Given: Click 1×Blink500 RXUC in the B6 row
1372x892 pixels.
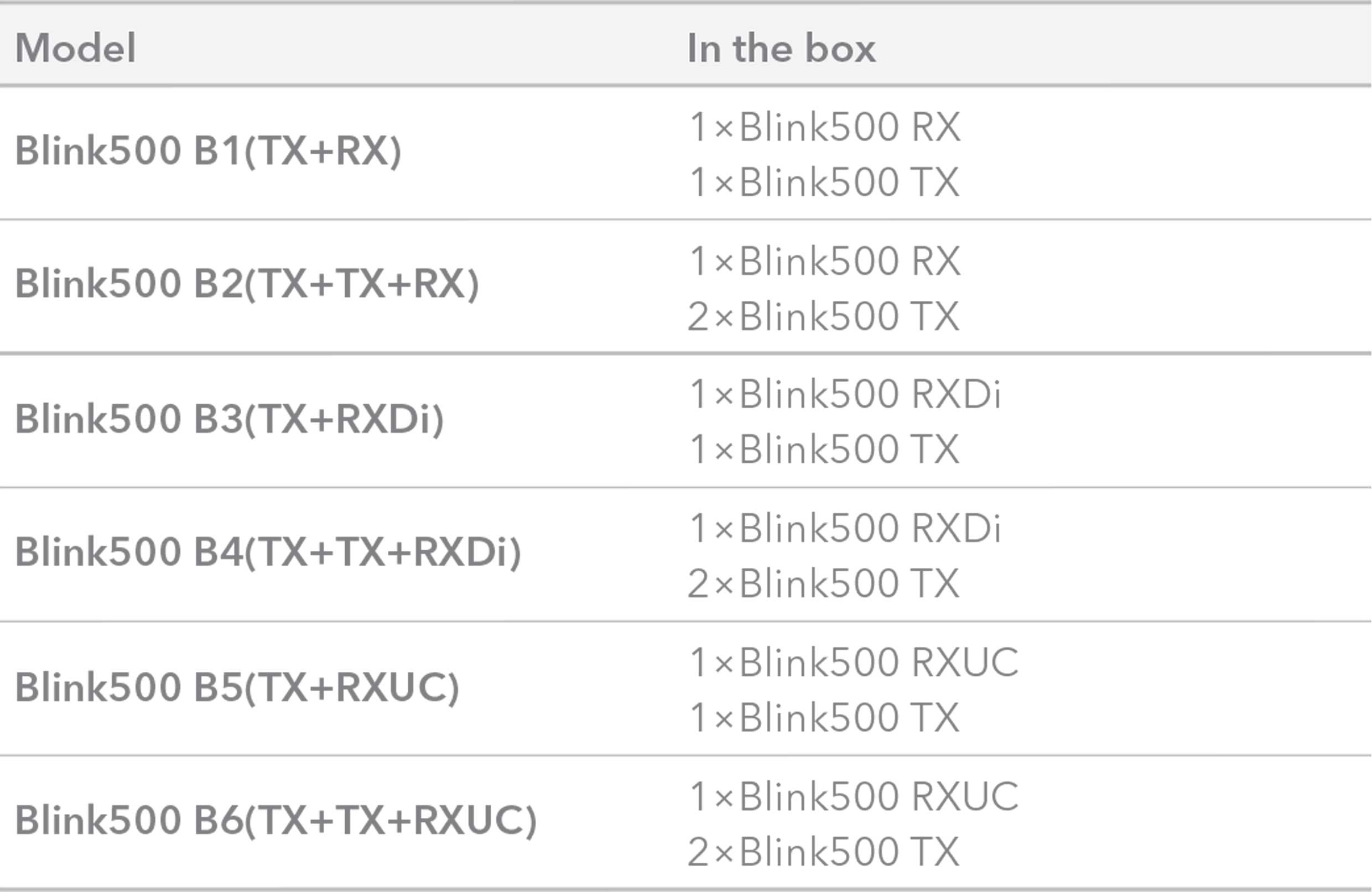Looking at the screenshot, I should [854, 796].
